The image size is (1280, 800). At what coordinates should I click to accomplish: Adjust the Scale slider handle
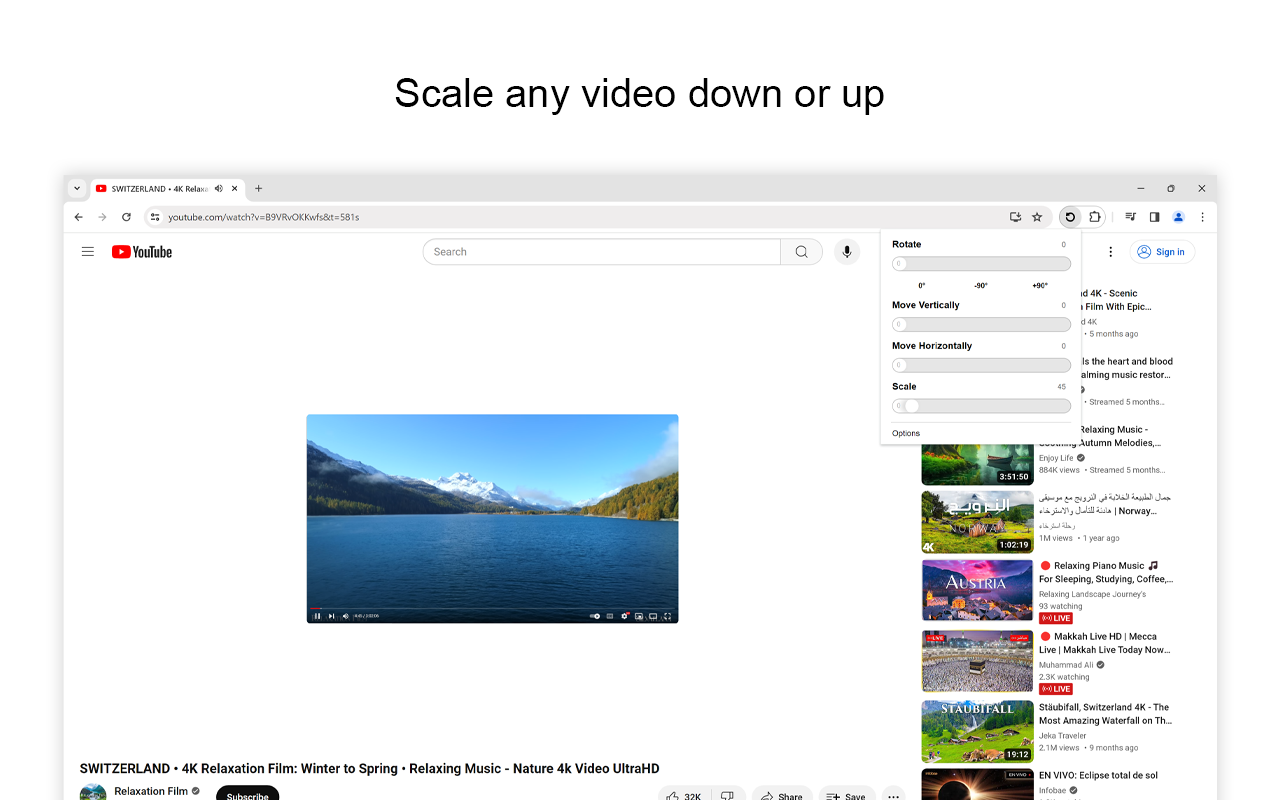[x=913, y=405]
